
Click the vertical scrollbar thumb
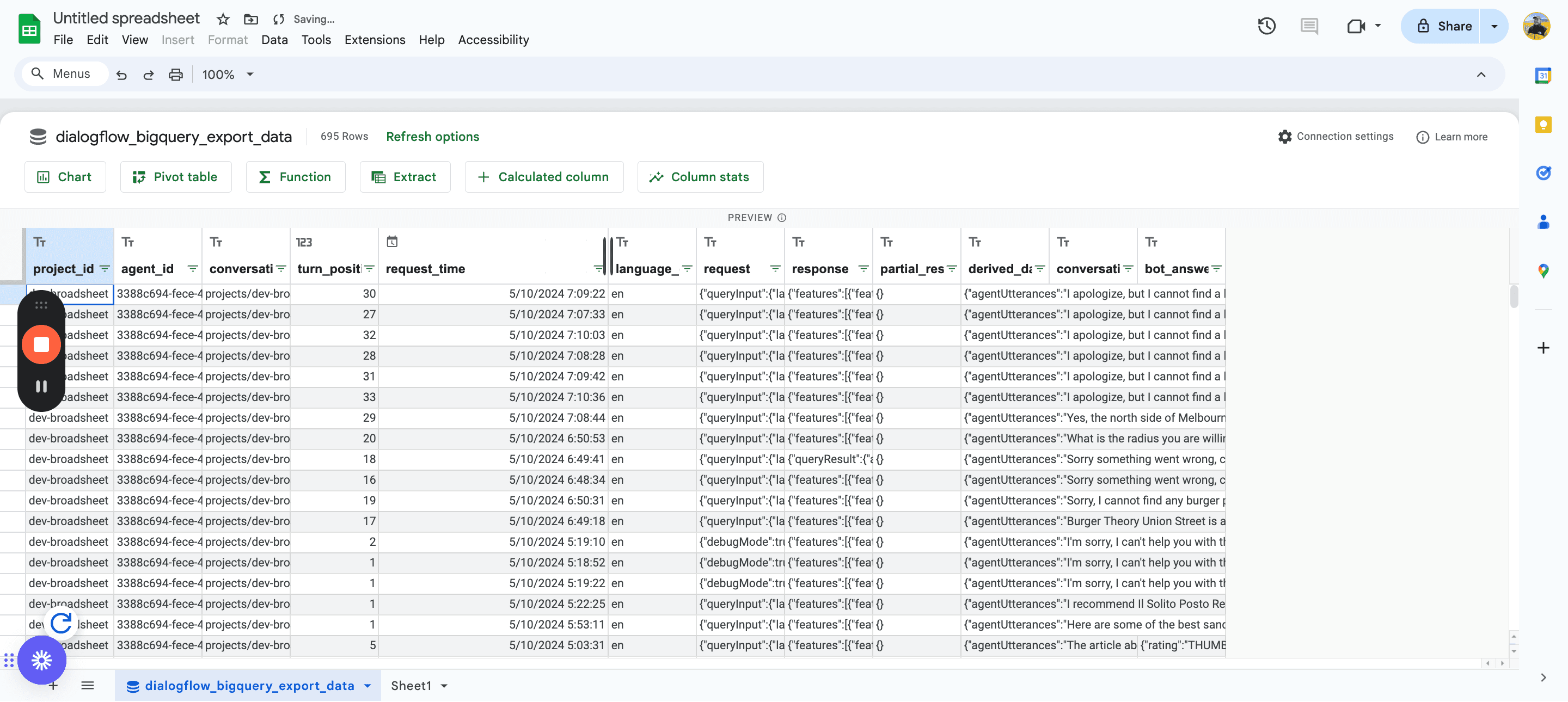click(x=1514, y=297)
